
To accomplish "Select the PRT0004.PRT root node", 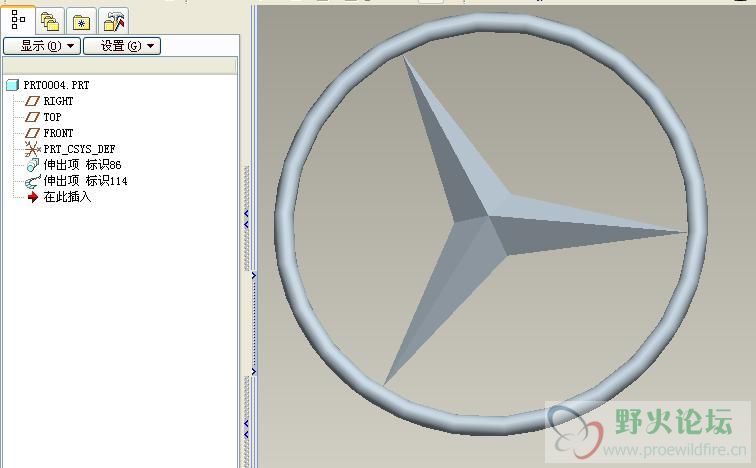I will pyautogui.click(x=56, y=85).
